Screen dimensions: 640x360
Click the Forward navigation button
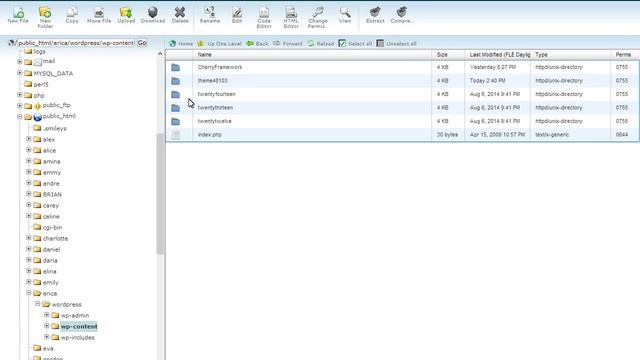288,44
